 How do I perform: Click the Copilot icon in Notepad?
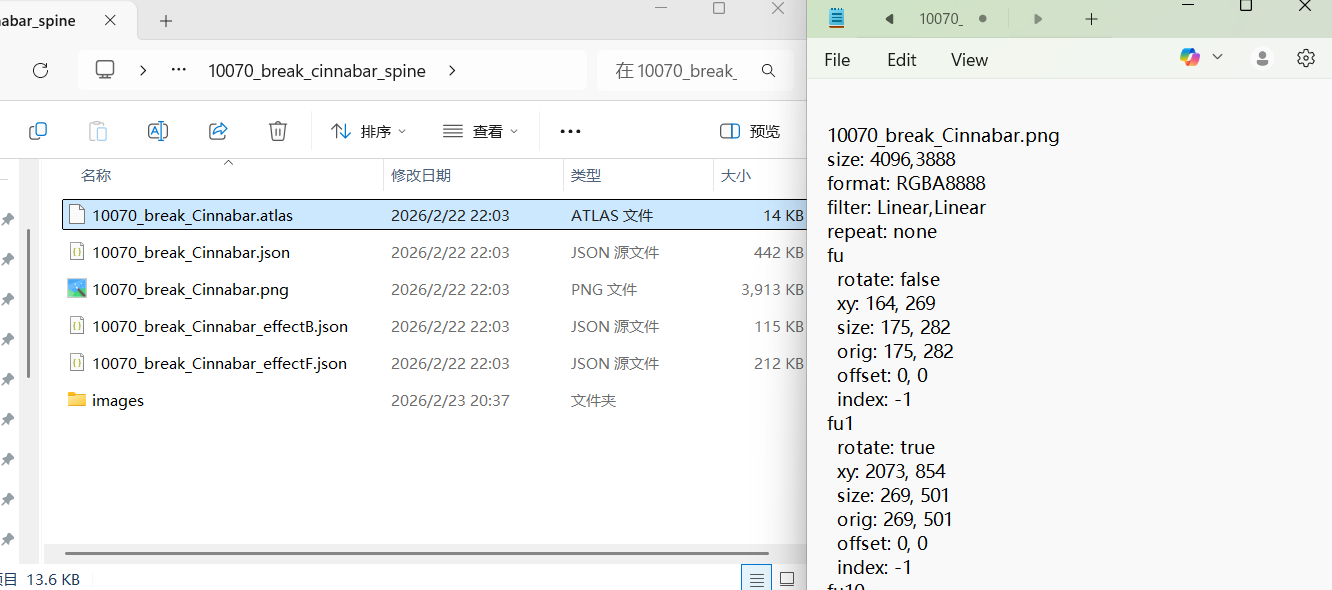pyautogui.click(x=1189, y=58)
